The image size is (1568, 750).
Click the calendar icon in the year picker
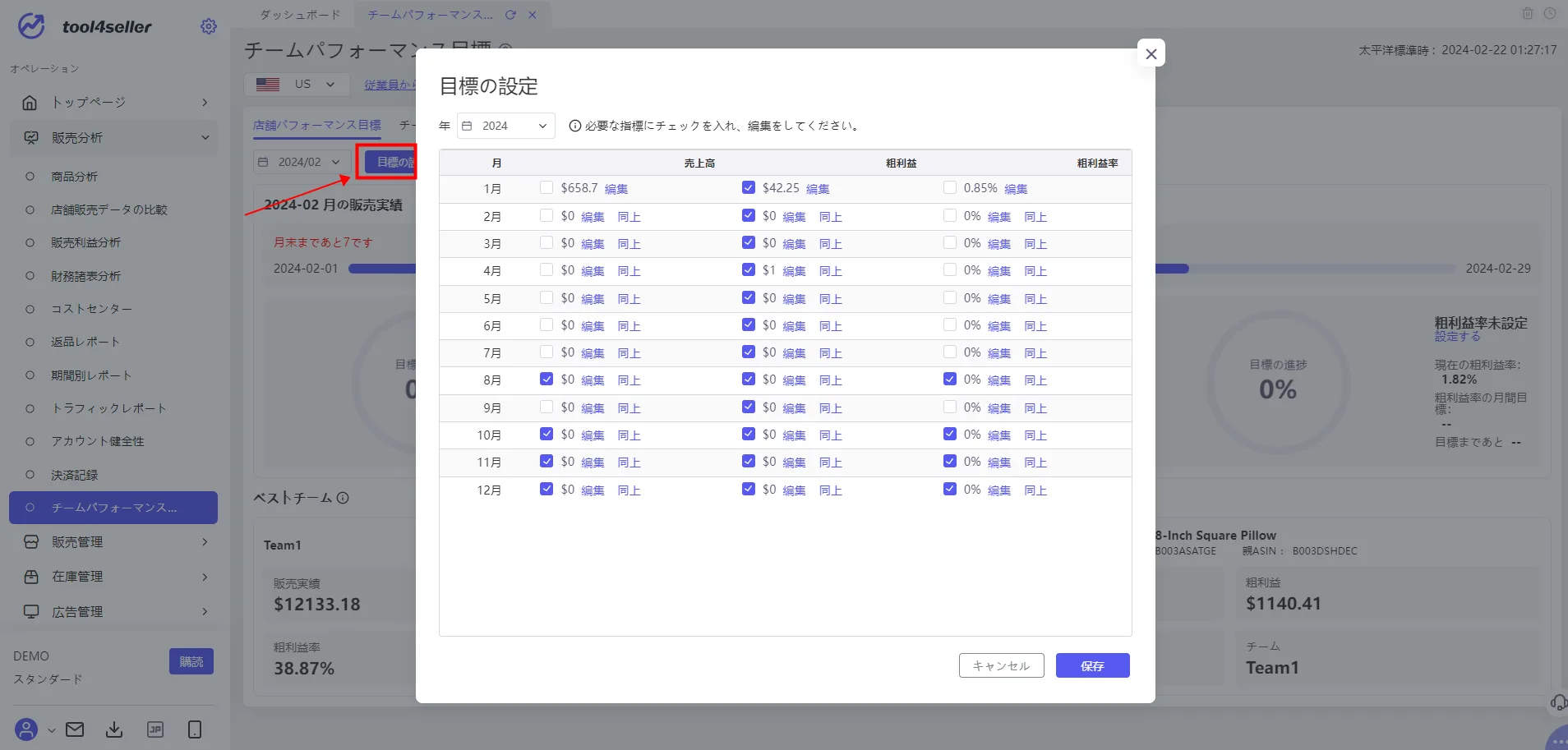point(467,126)
